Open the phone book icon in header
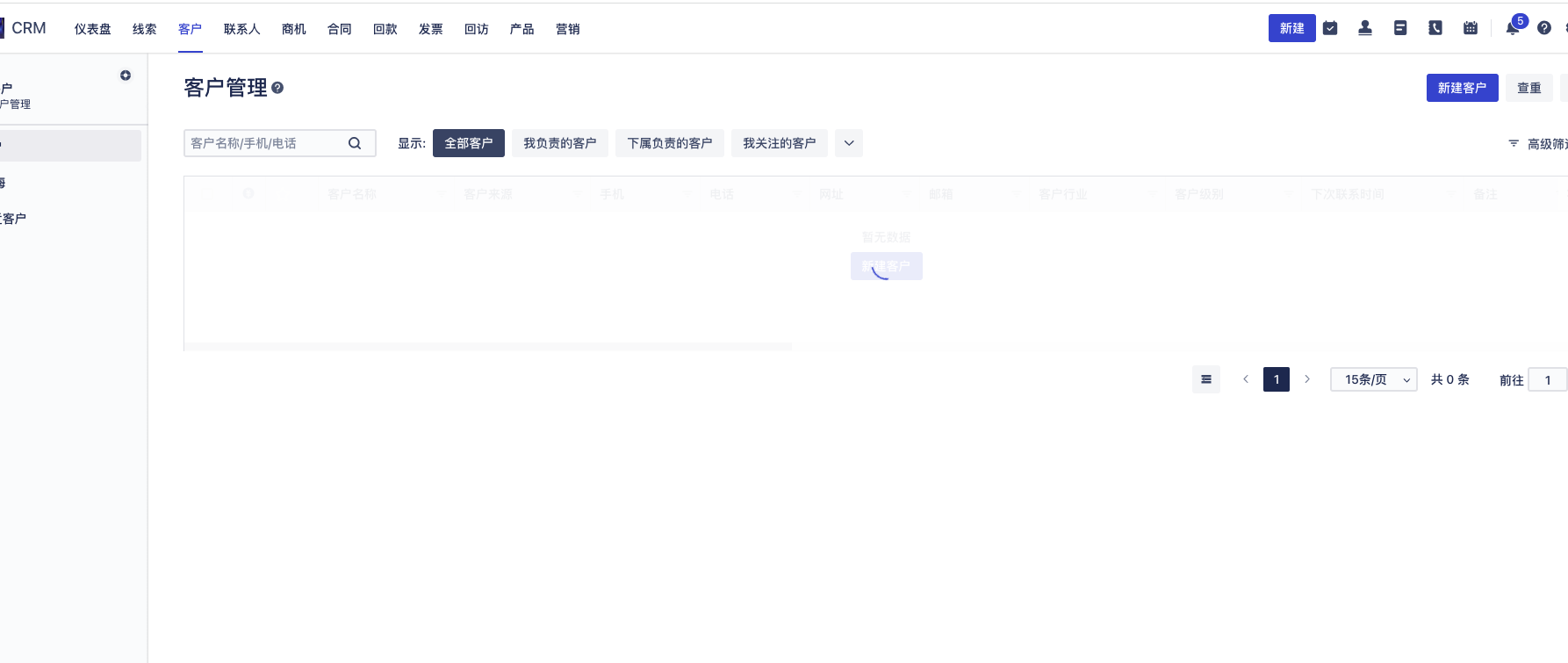This screenshot has height=663, width=1568. (1435, 28)
